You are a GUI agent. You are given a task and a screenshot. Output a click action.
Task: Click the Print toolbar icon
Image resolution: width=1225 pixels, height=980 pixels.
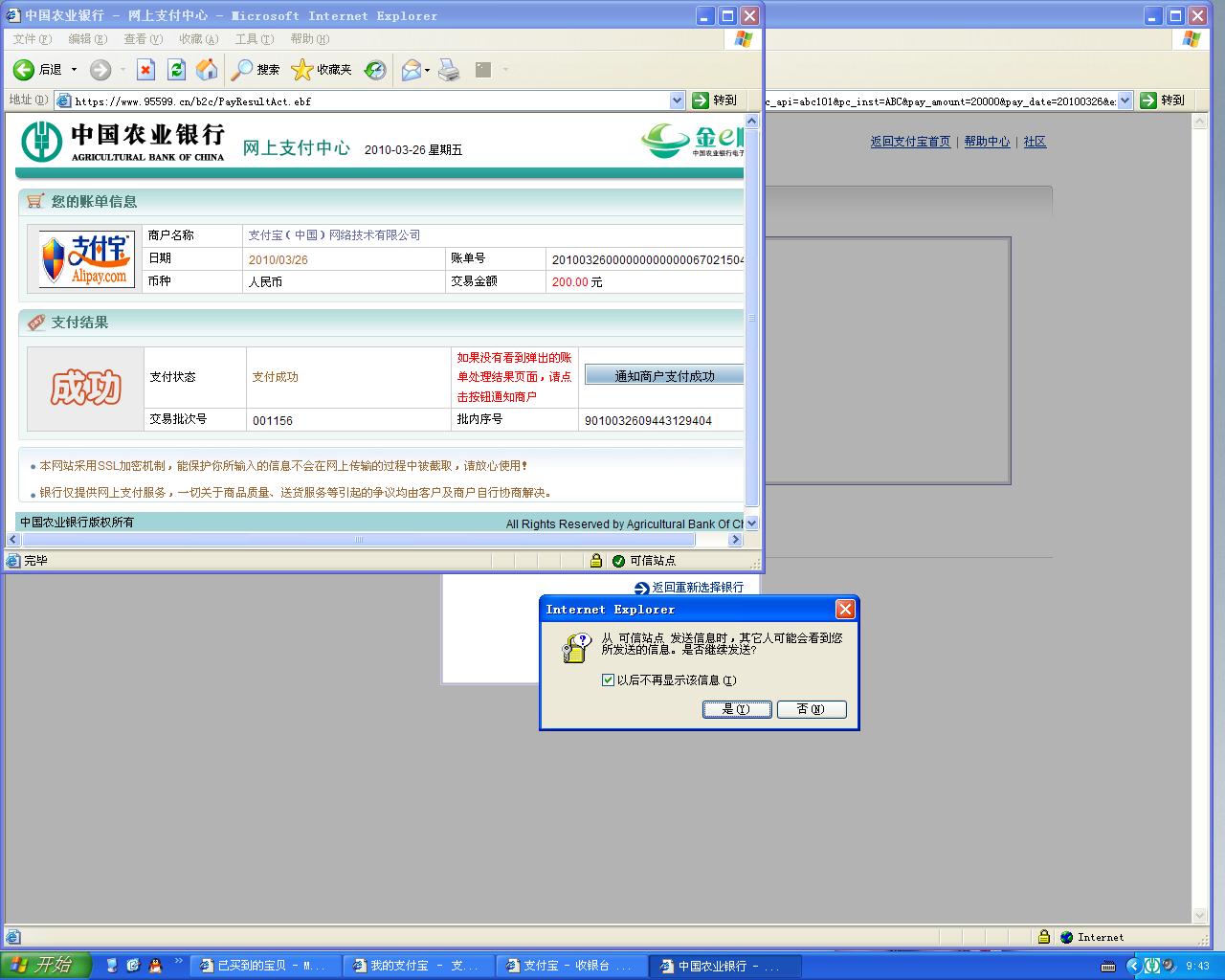pos(449,70)
